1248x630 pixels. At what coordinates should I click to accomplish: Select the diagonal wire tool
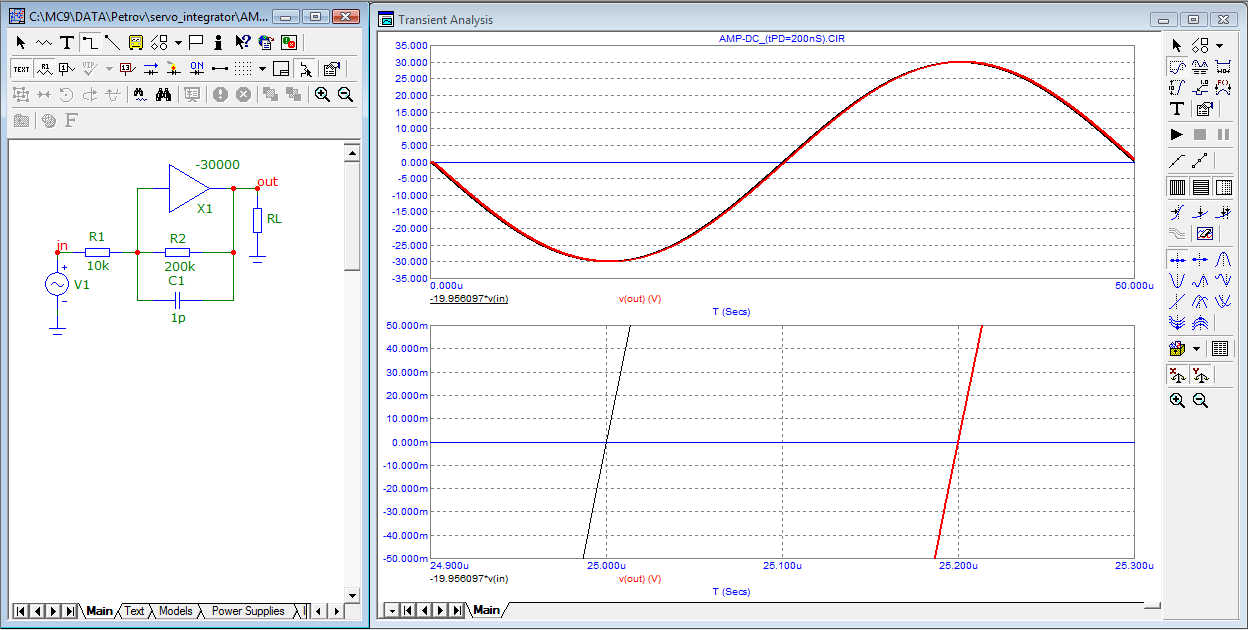112,43
